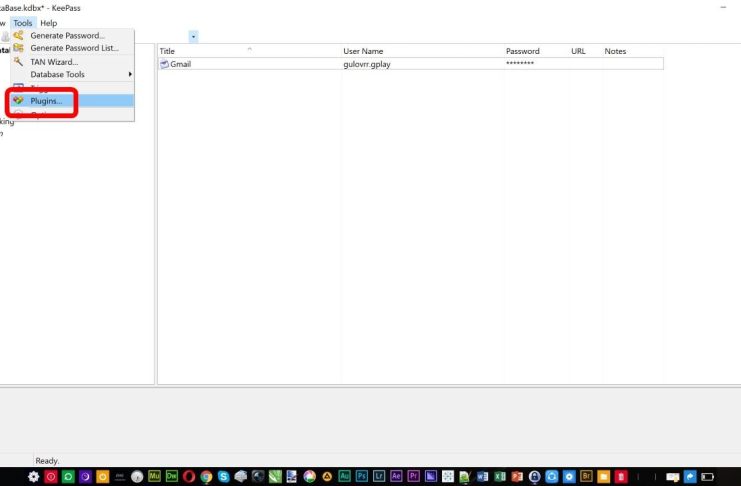
Task: Click the battery indicator in system tray
Action: pos(707,477)
